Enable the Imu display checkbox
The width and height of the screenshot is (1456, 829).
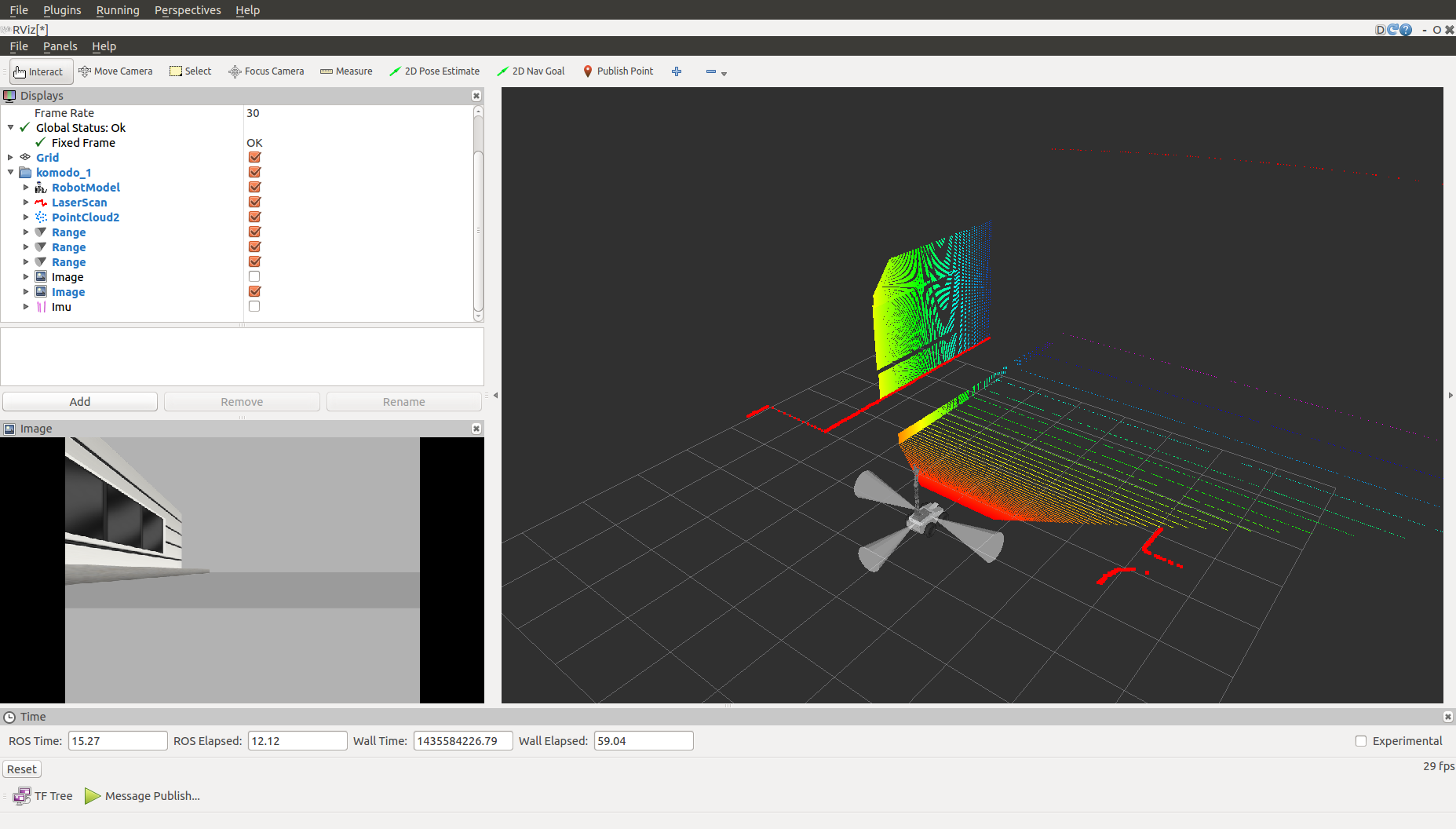pyautogui.click(x=254, y=307)
